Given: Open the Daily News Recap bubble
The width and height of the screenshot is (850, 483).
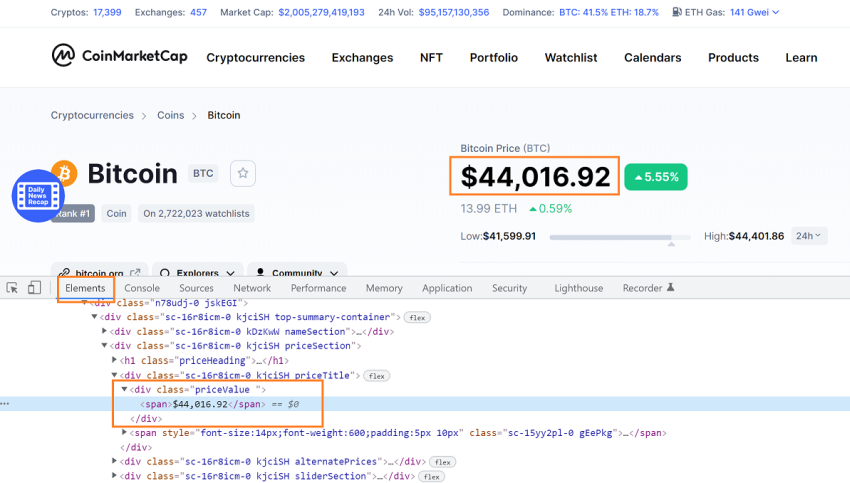Looking at the screenshot, I should tap(38, 196).
